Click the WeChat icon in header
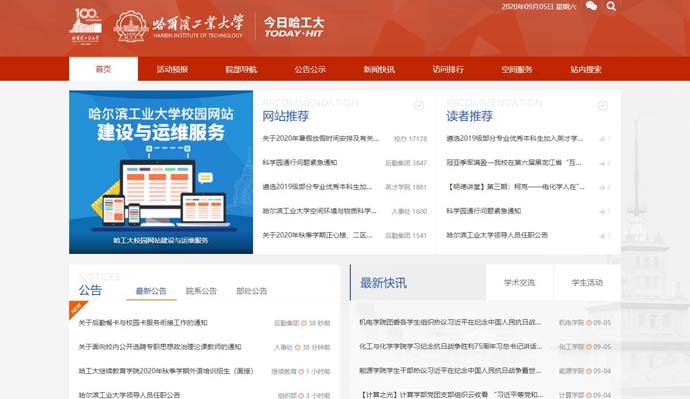The height and width of the screenshot is (399, 690). click(x=591, y=6)
